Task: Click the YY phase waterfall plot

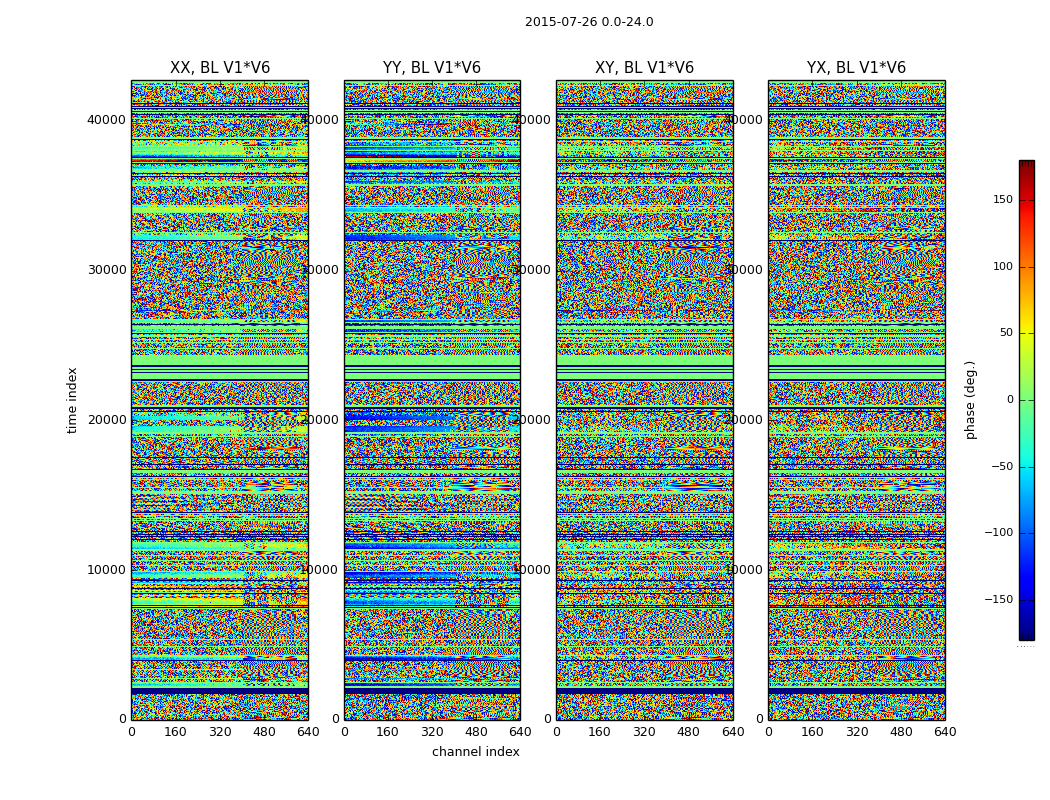Action: click(432, 400)
